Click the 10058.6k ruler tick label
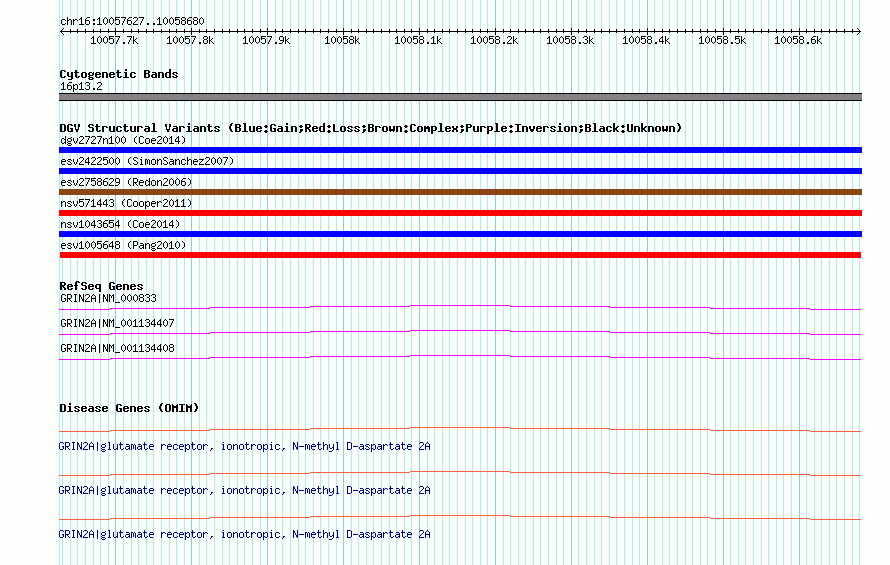 [x=799, y=40]
